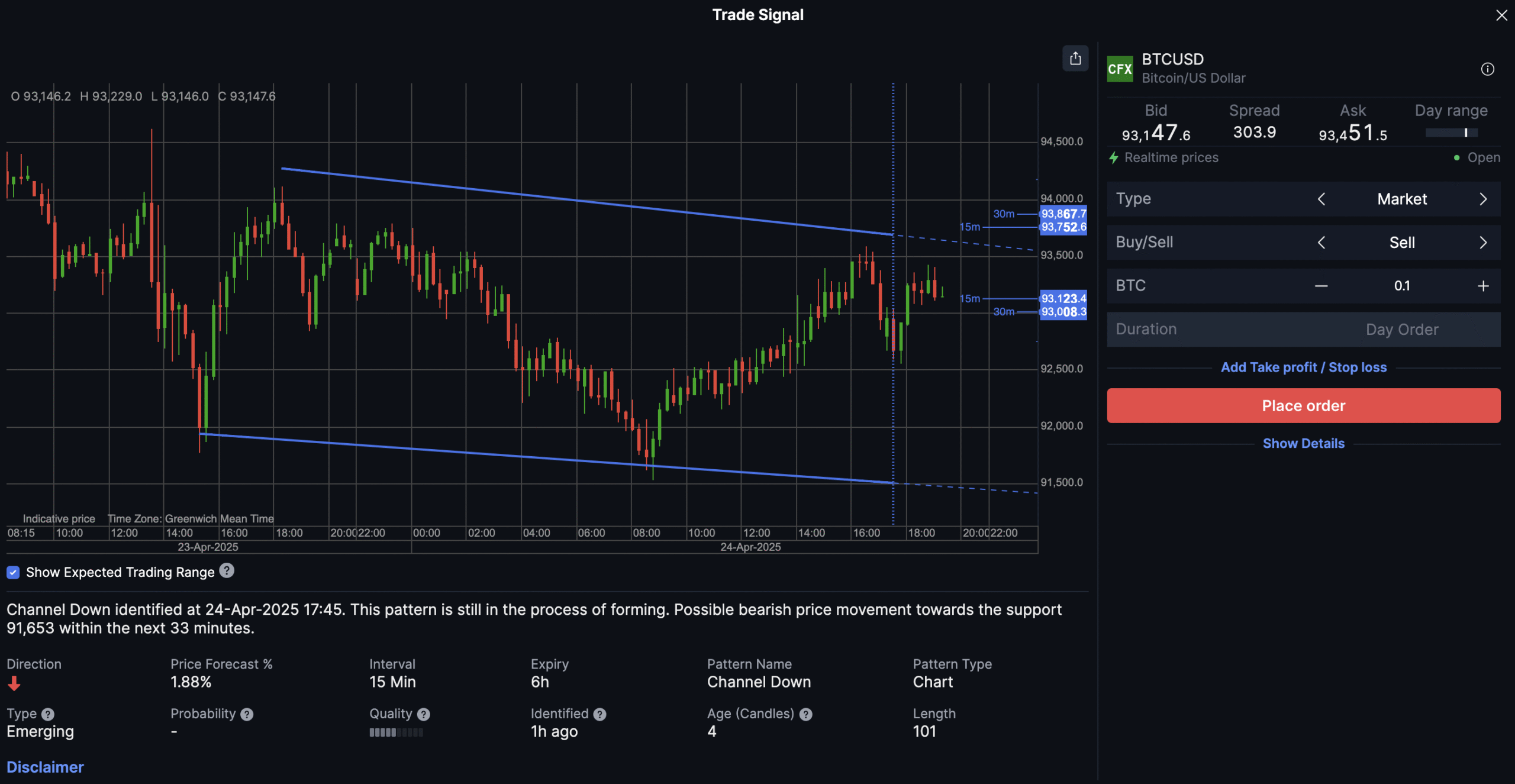1515x784 pixels.
Task: Click the 93,008.3 30m price label
Action: pos(1063,312)
